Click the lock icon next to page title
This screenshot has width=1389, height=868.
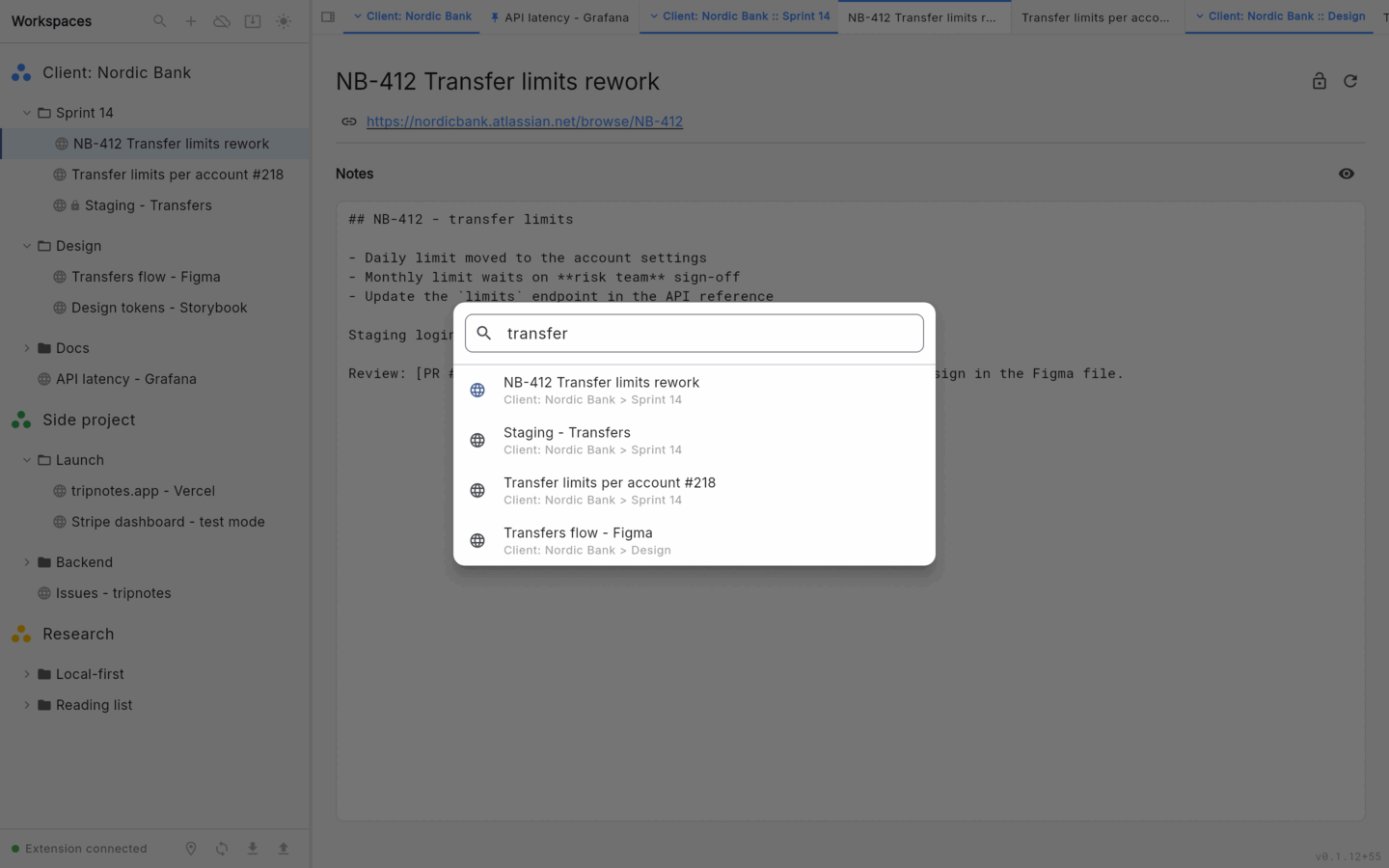pos(1320,81)
